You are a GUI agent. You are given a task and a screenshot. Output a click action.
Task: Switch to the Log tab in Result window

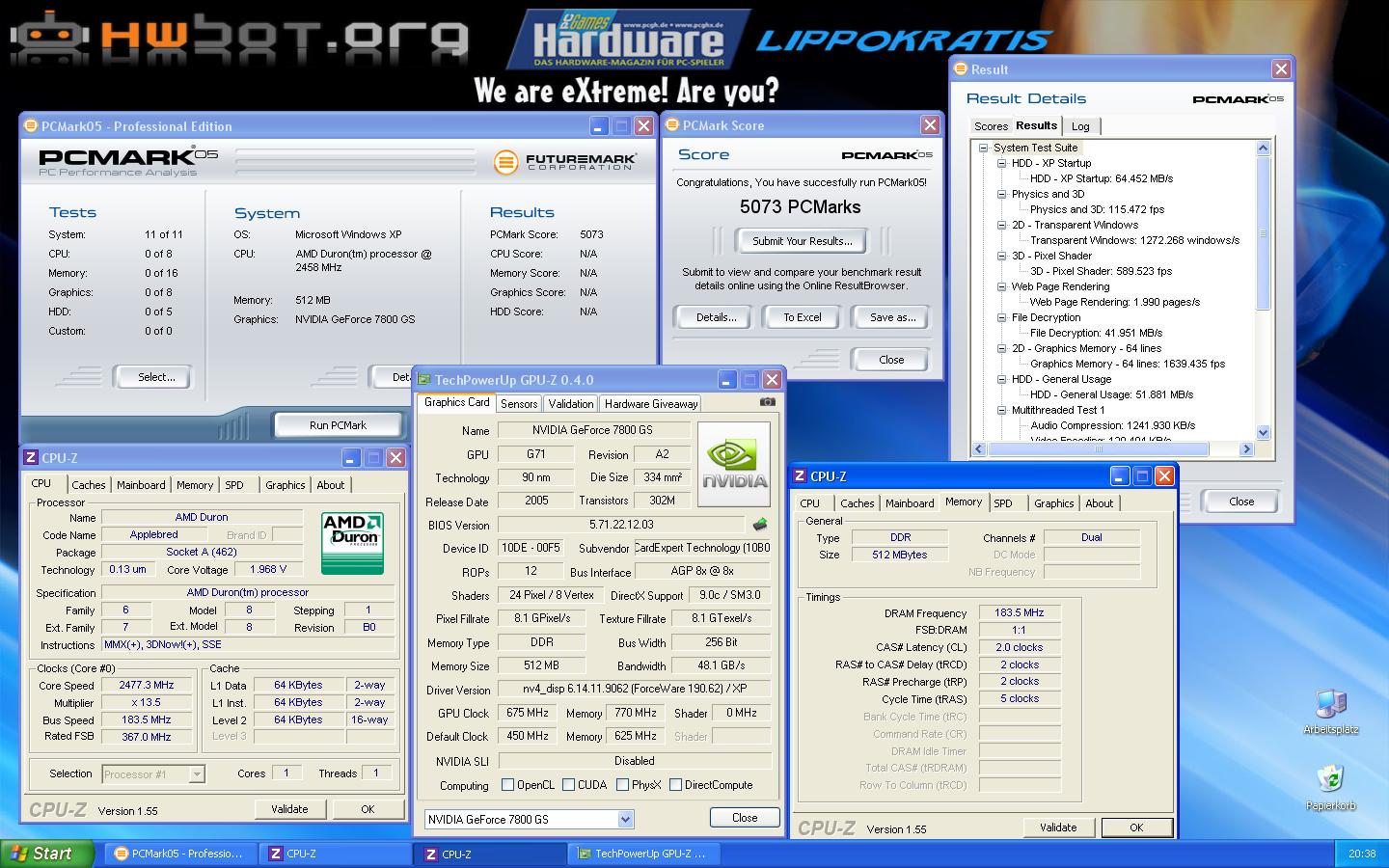[1080, 126]
